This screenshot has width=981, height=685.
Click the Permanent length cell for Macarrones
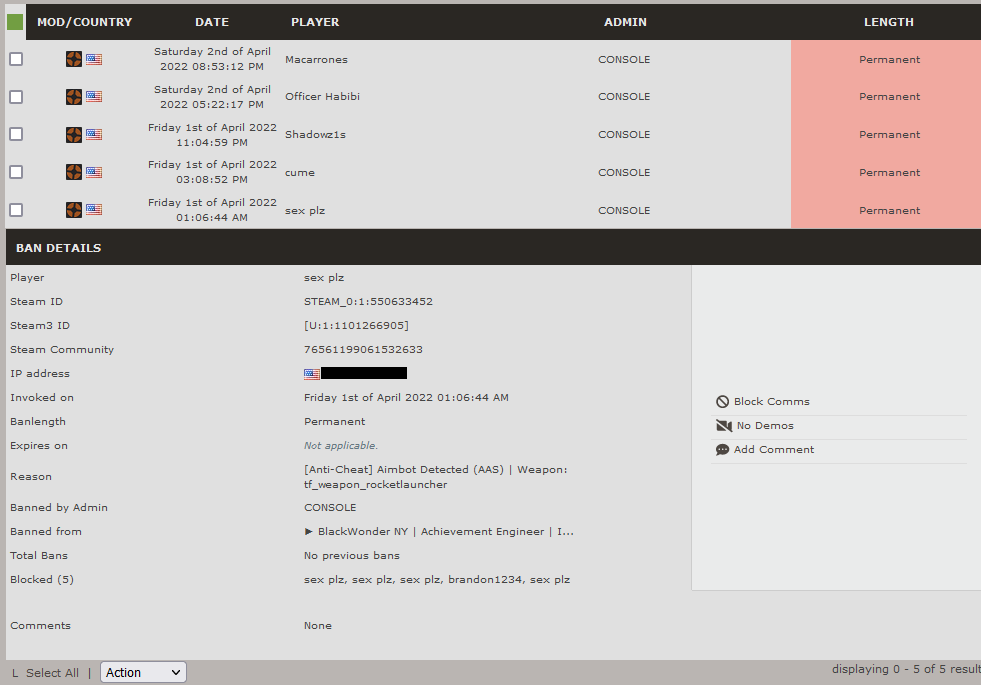pyautogui.click(x=886, y=59)
